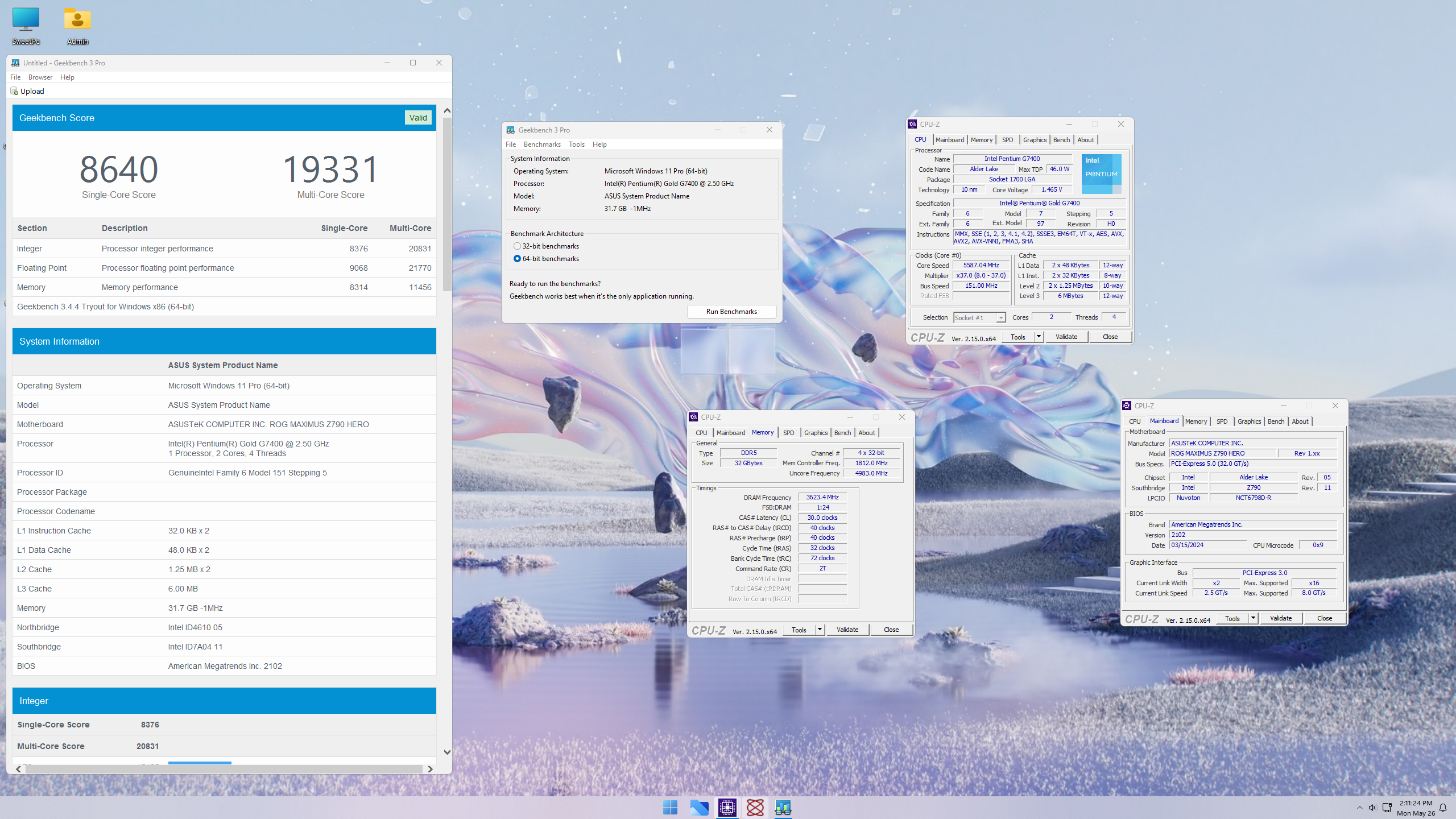The image size is (1456, 819).
Task: Click scroll right arrow in Geekbench results
Action: (x=430, y=769)
